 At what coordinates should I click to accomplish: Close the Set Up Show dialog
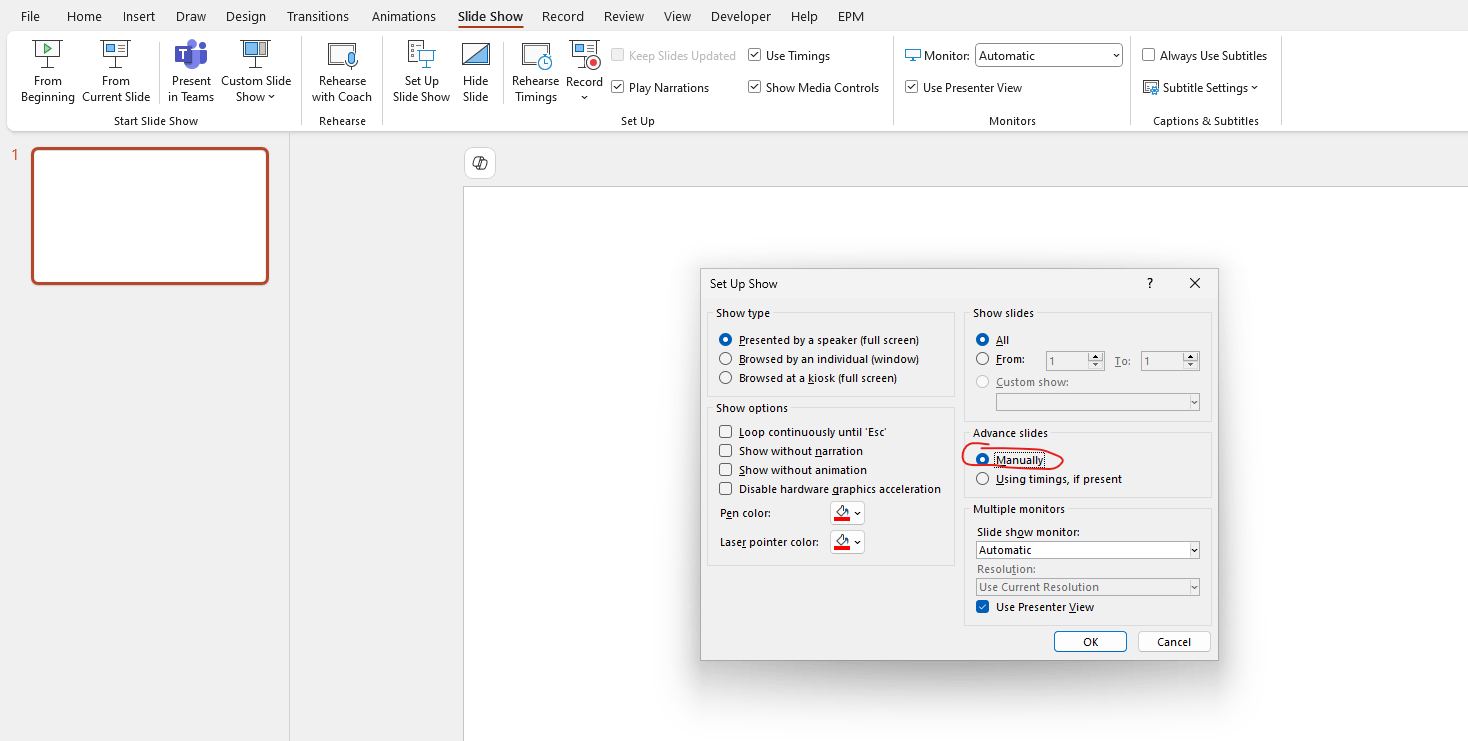(1195, 284)
